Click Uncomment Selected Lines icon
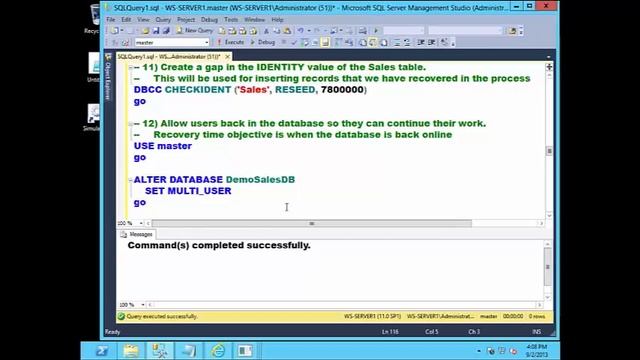 click(407, 42)
